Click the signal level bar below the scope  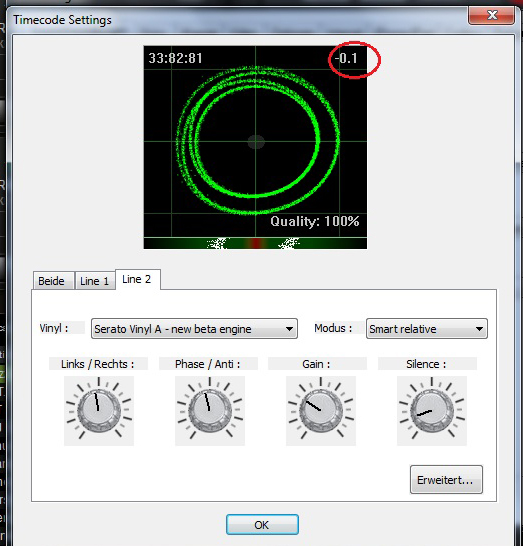tap(255, 243)
